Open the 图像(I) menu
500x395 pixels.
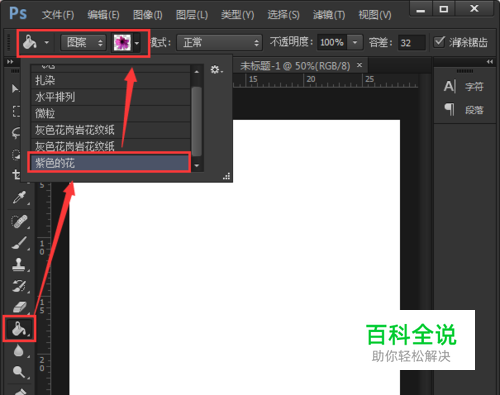point(148,15)
